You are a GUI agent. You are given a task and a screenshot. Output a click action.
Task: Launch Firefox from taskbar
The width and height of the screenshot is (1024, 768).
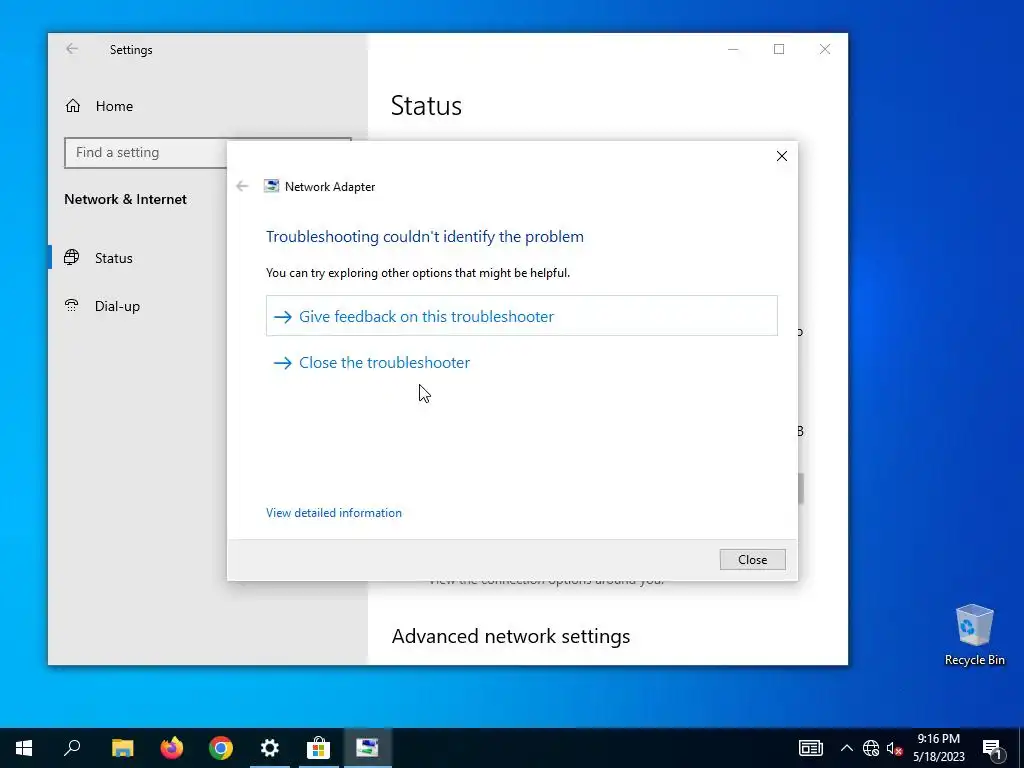coord(172,748)
